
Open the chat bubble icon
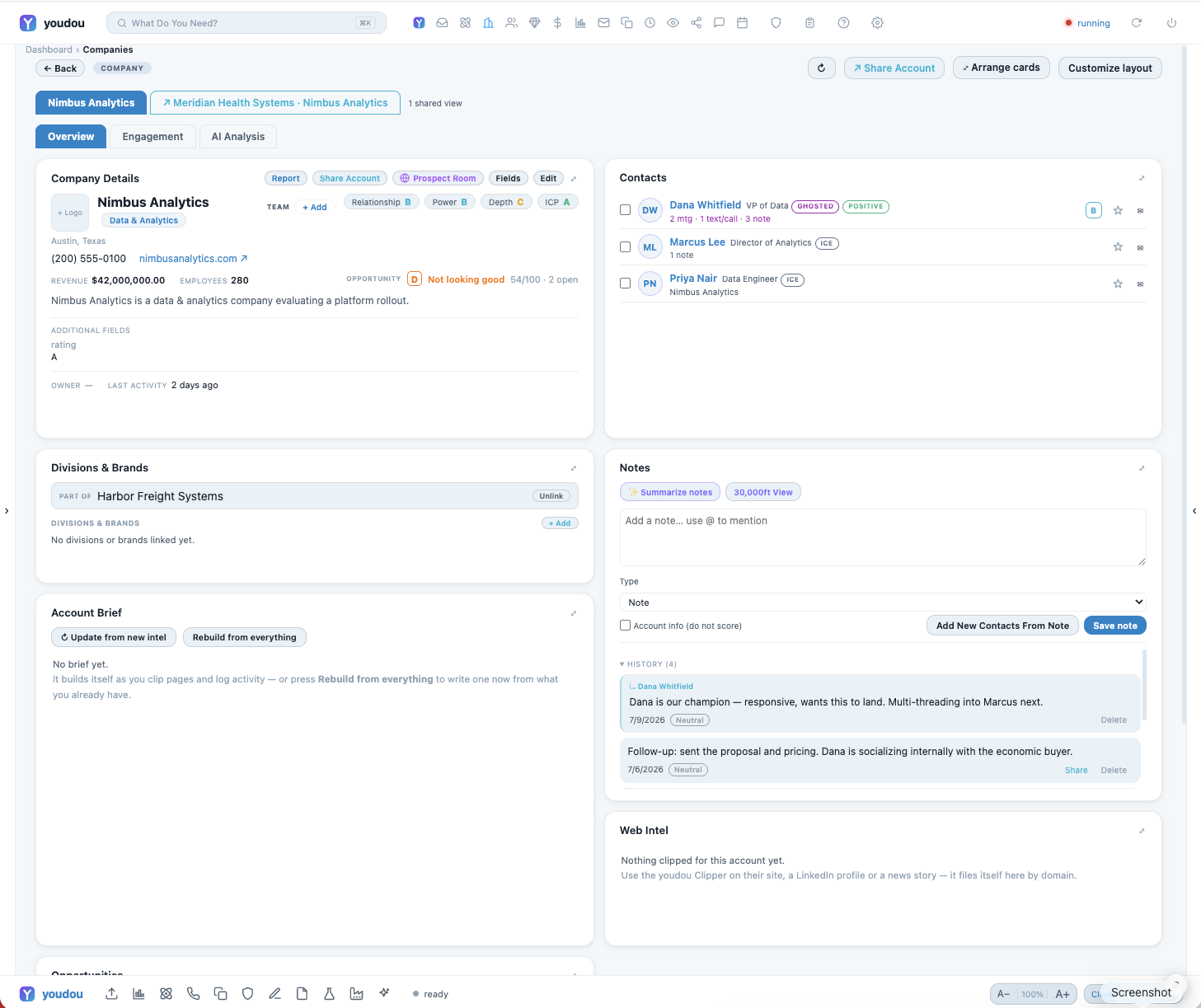[x=719, y=23]
